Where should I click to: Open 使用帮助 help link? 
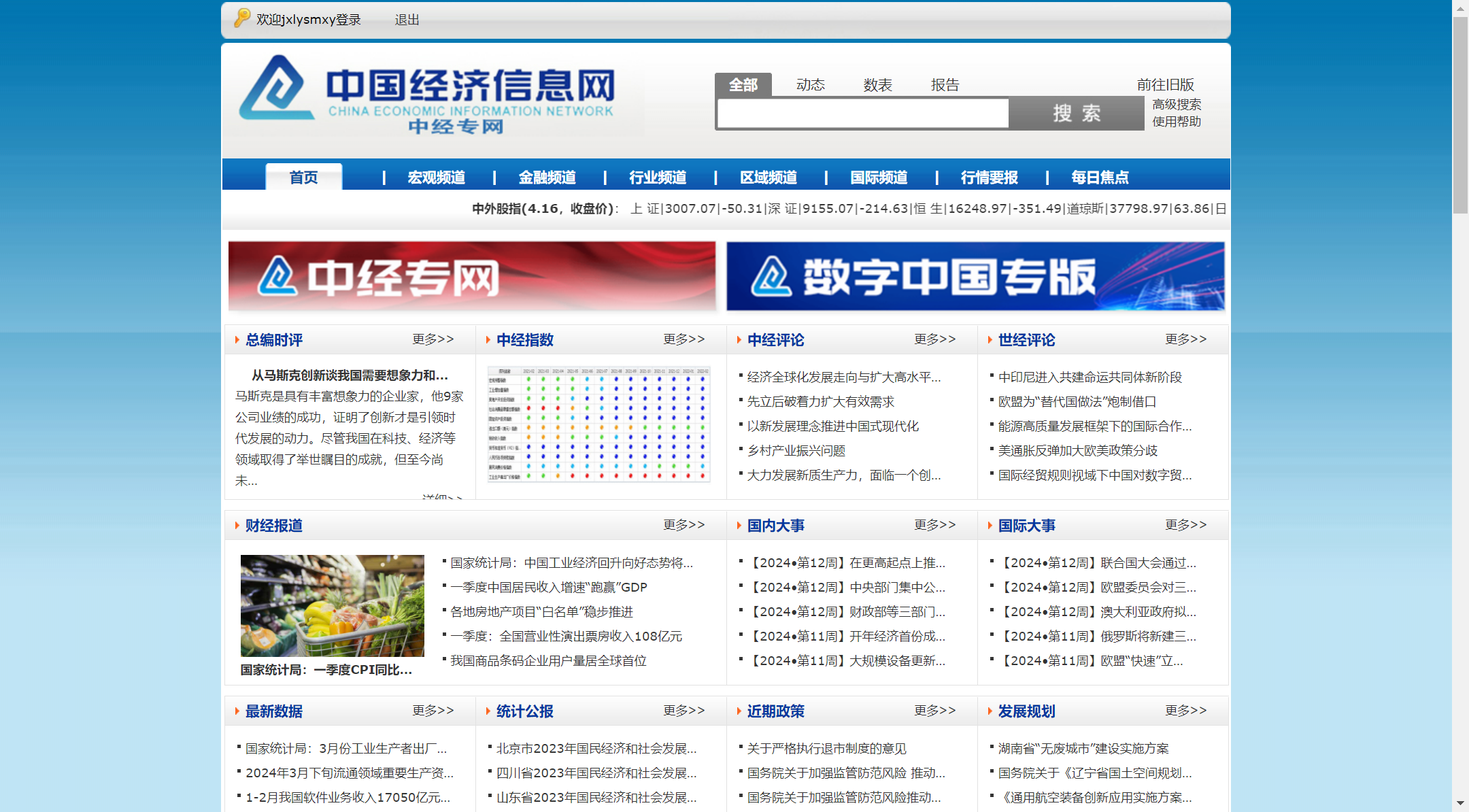pos(1176,121)
